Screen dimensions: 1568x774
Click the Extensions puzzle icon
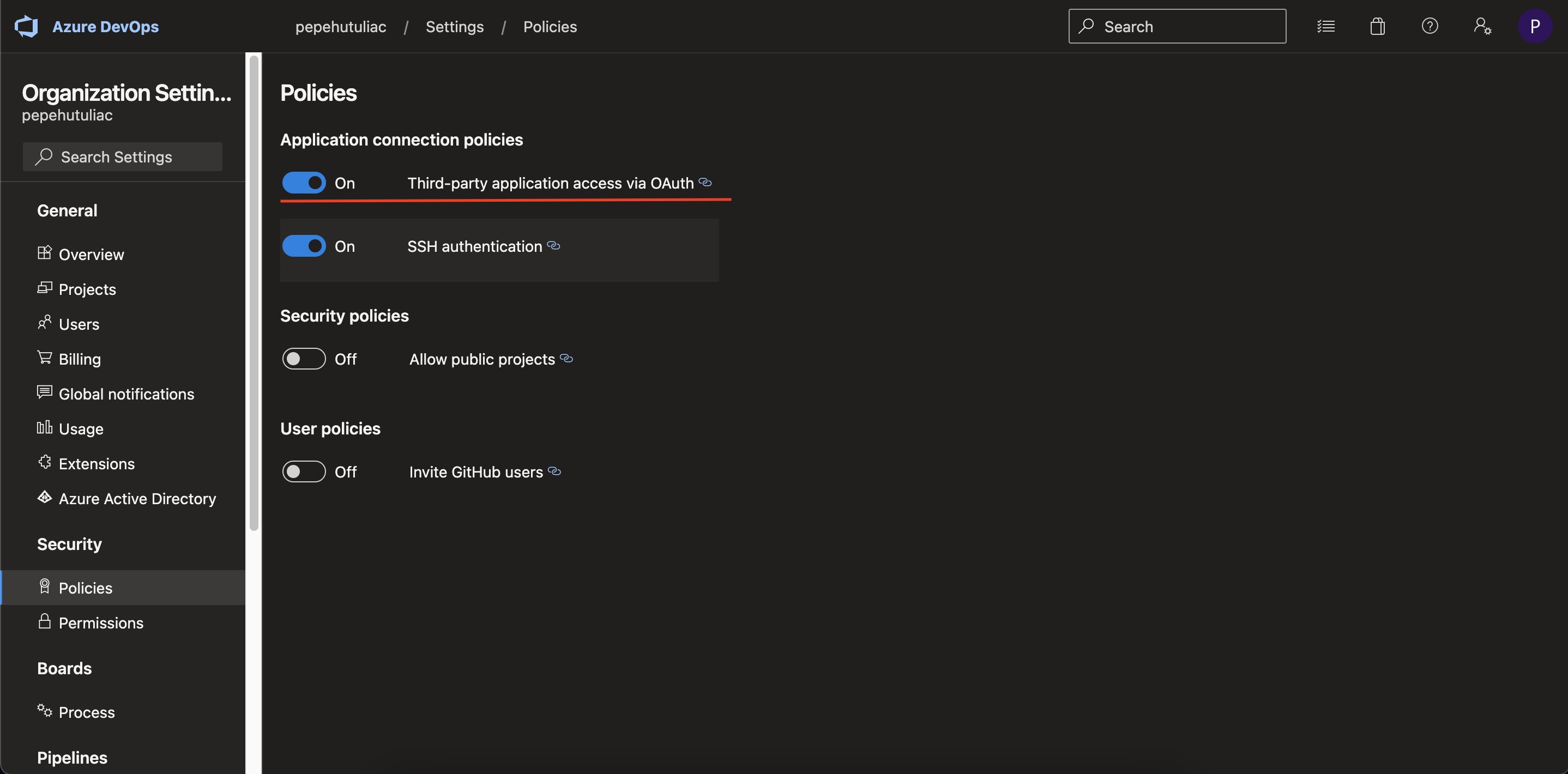coord(45,462)
